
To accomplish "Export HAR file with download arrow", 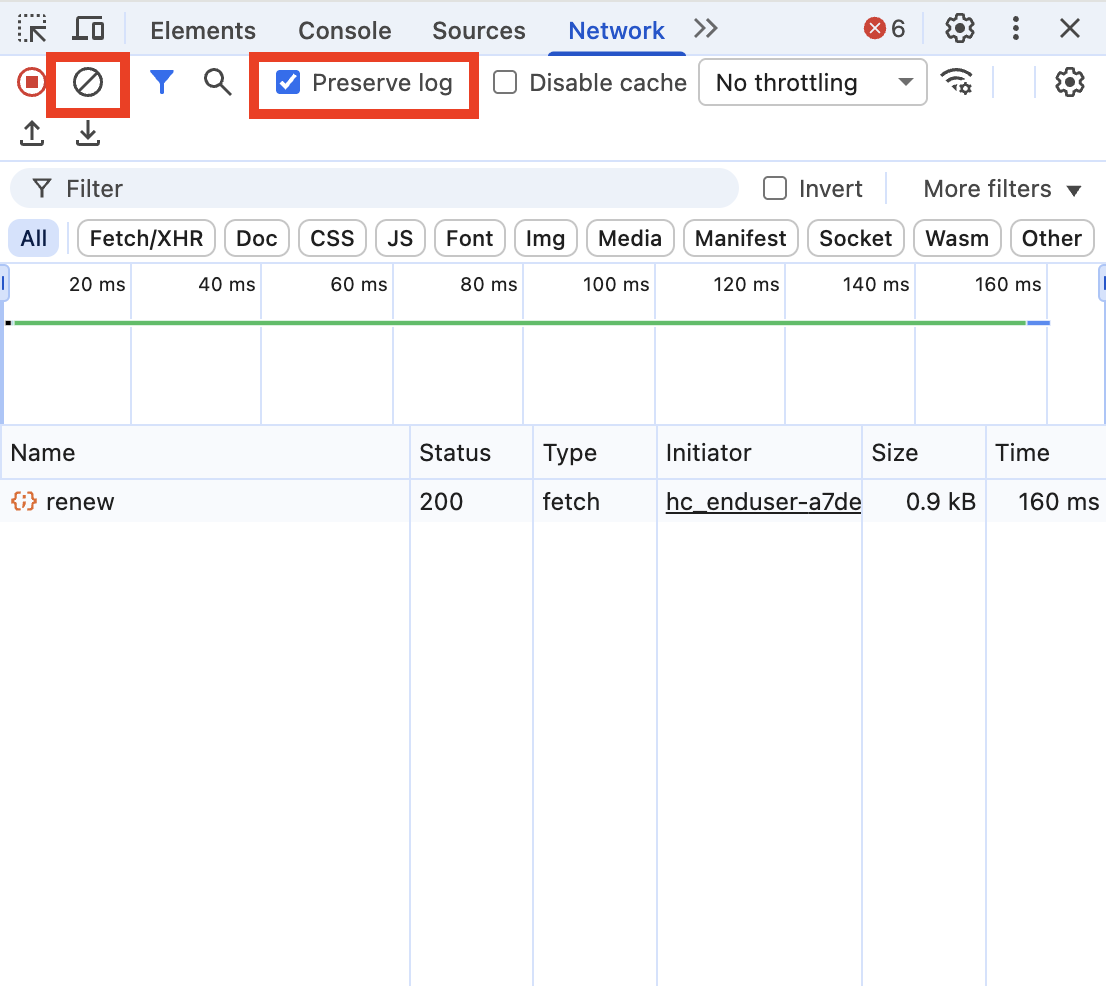I will pyautogui.click(x=87, y=133).
